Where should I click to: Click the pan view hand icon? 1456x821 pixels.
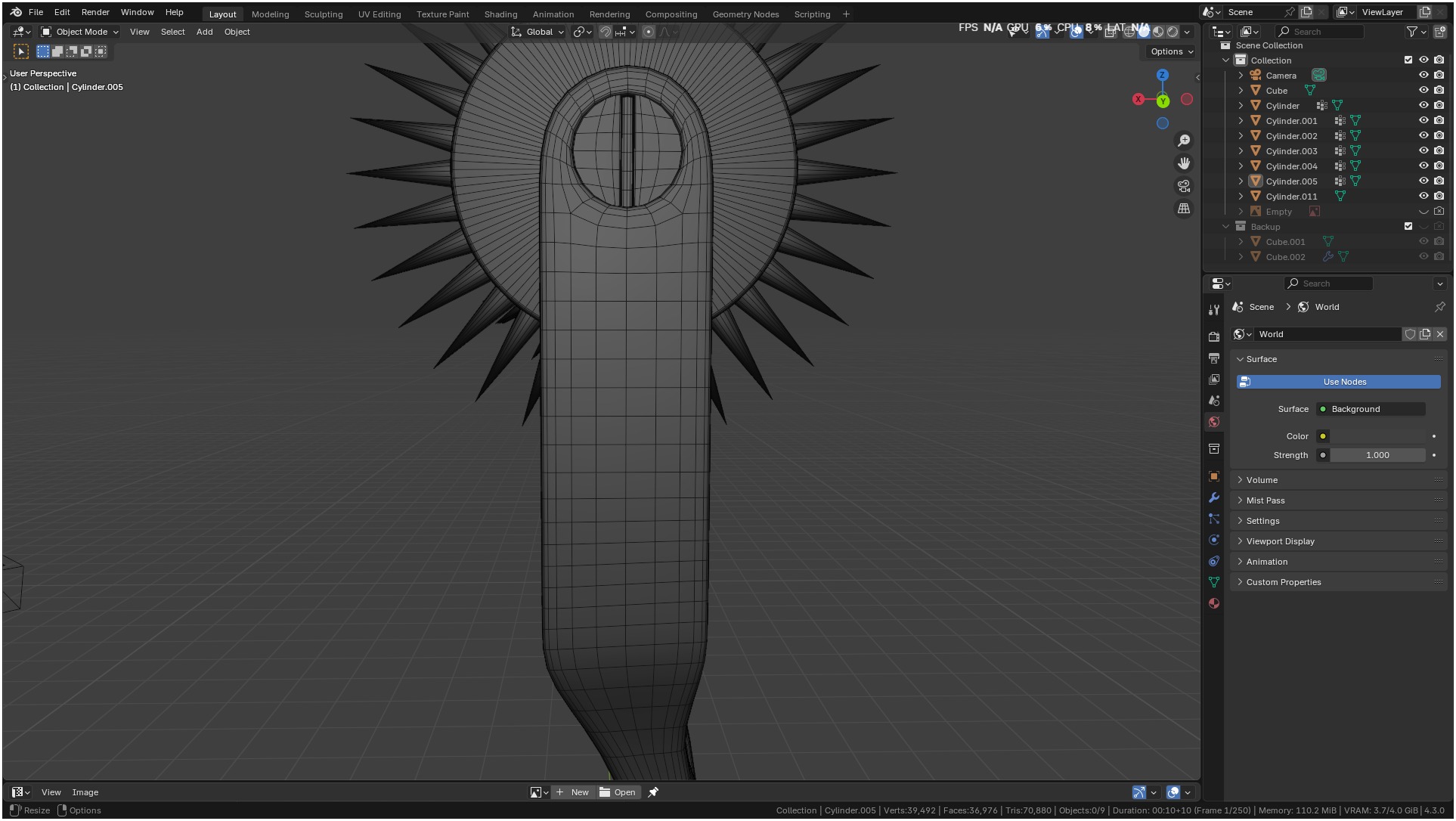[1184, 163]
